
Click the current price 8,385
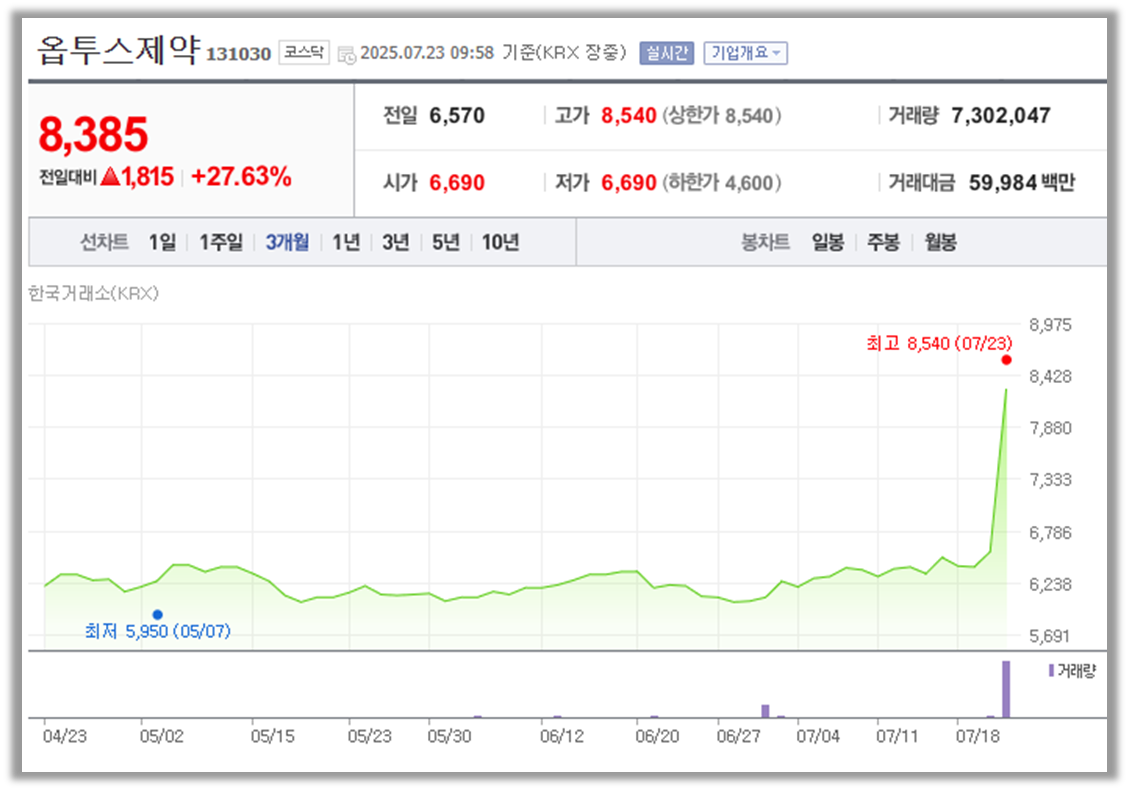[93, 135]
